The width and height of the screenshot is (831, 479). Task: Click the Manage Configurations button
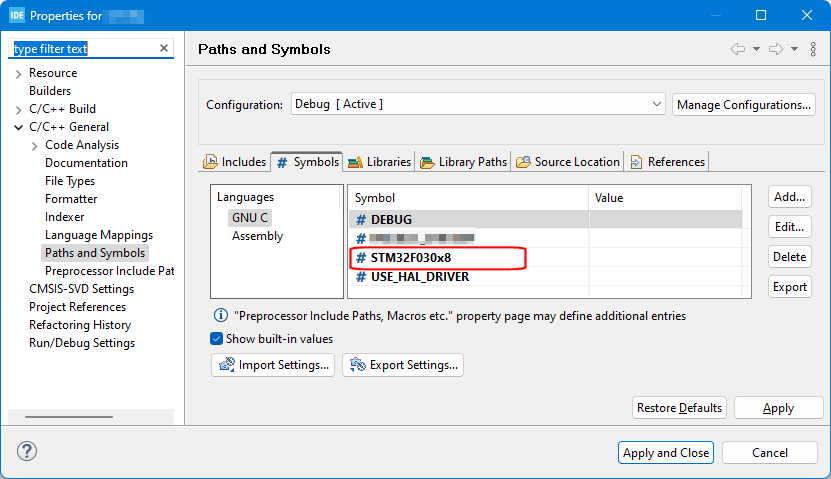point(744,104)
